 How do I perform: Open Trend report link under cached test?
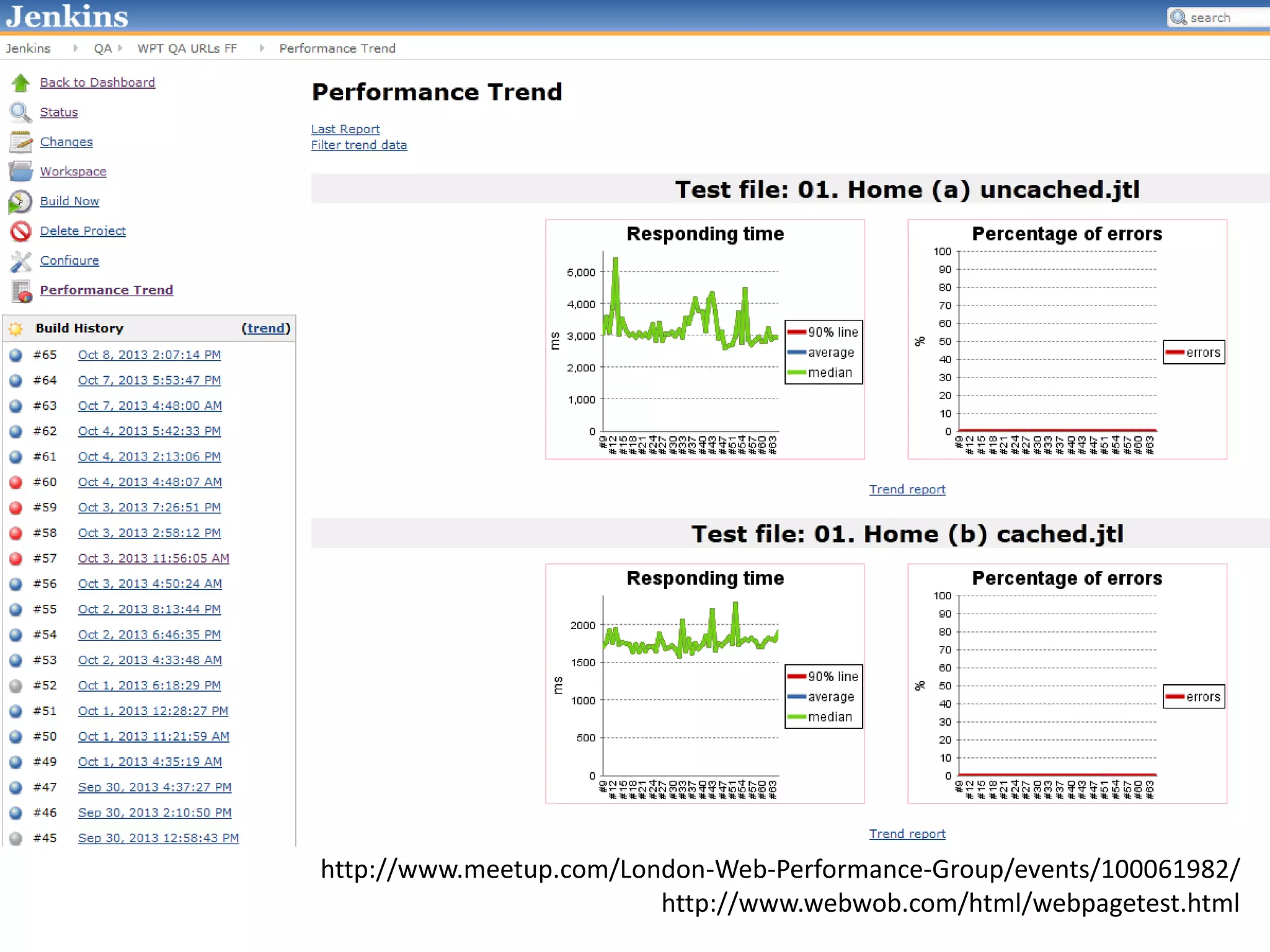tap(907, 834)
